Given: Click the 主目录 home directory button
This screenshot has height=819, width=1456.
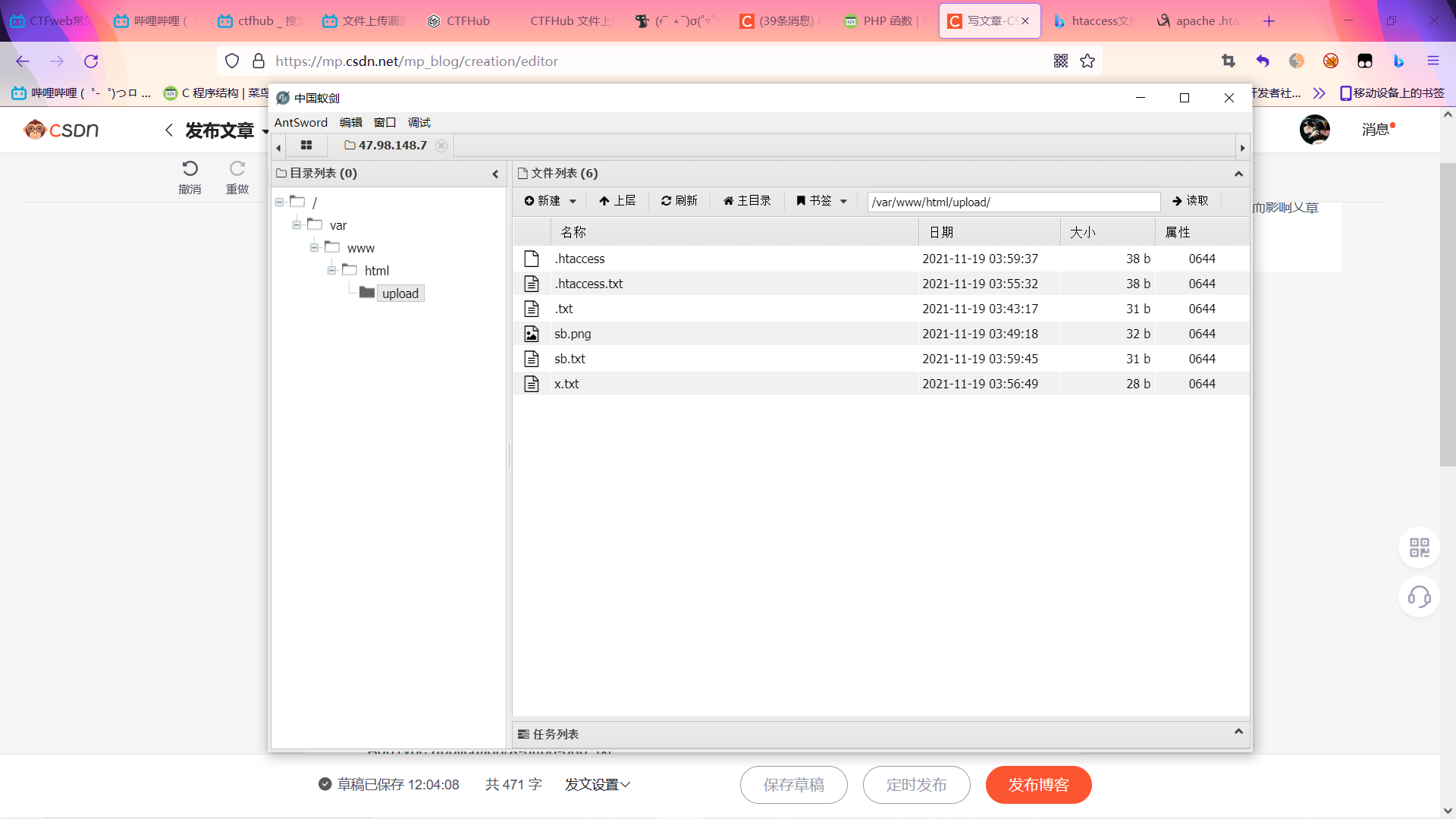Looking at the screenshot, I should click(747, 201).
